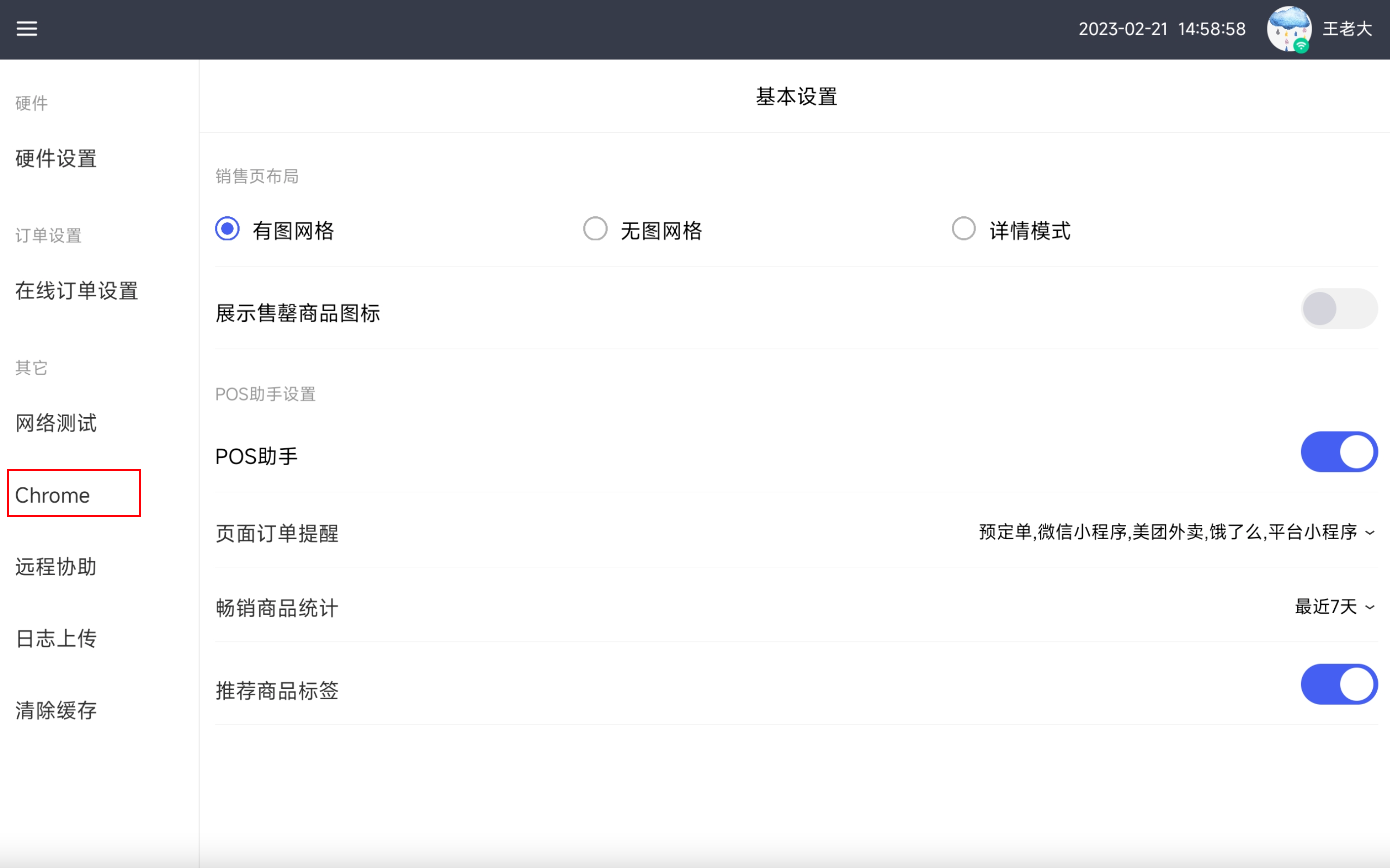This screenshot has width=1390, height=868.
Task: Go to 在线订单设置
Action: tap(77, 291)
